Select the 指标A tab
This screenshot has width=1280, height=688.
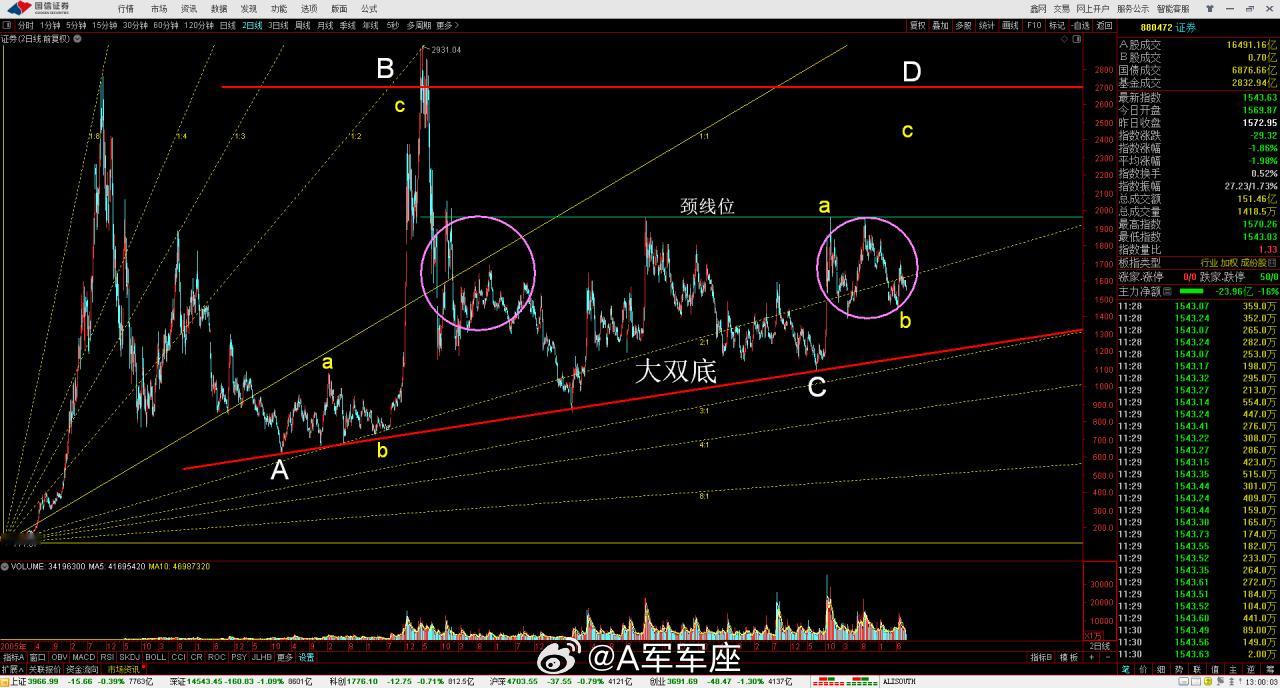13,658
